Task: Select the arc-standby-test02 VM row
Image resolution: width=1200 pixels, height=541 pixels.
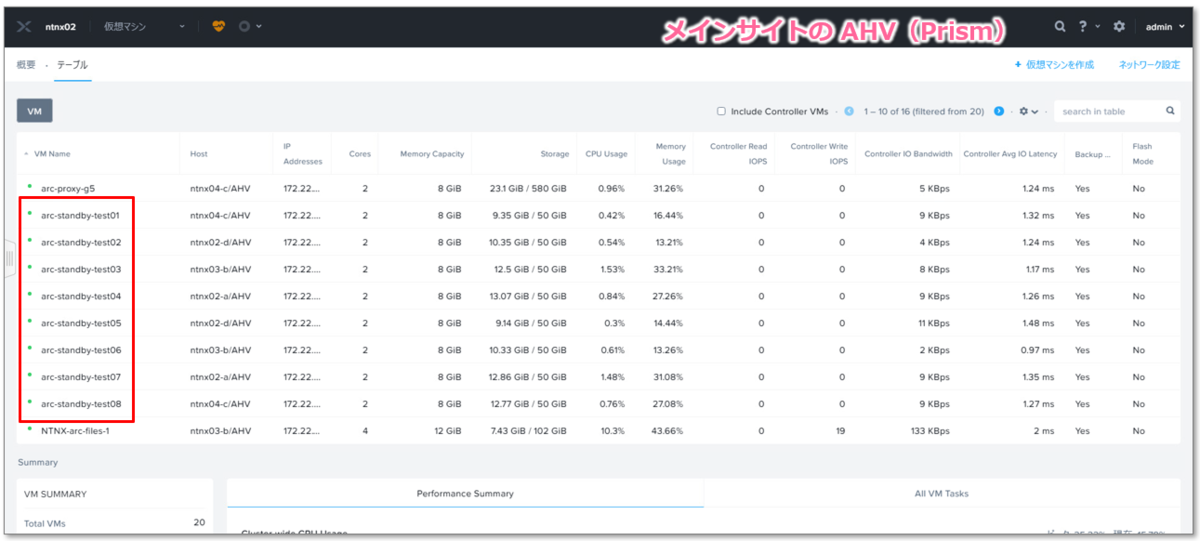Action: point(598,242)
